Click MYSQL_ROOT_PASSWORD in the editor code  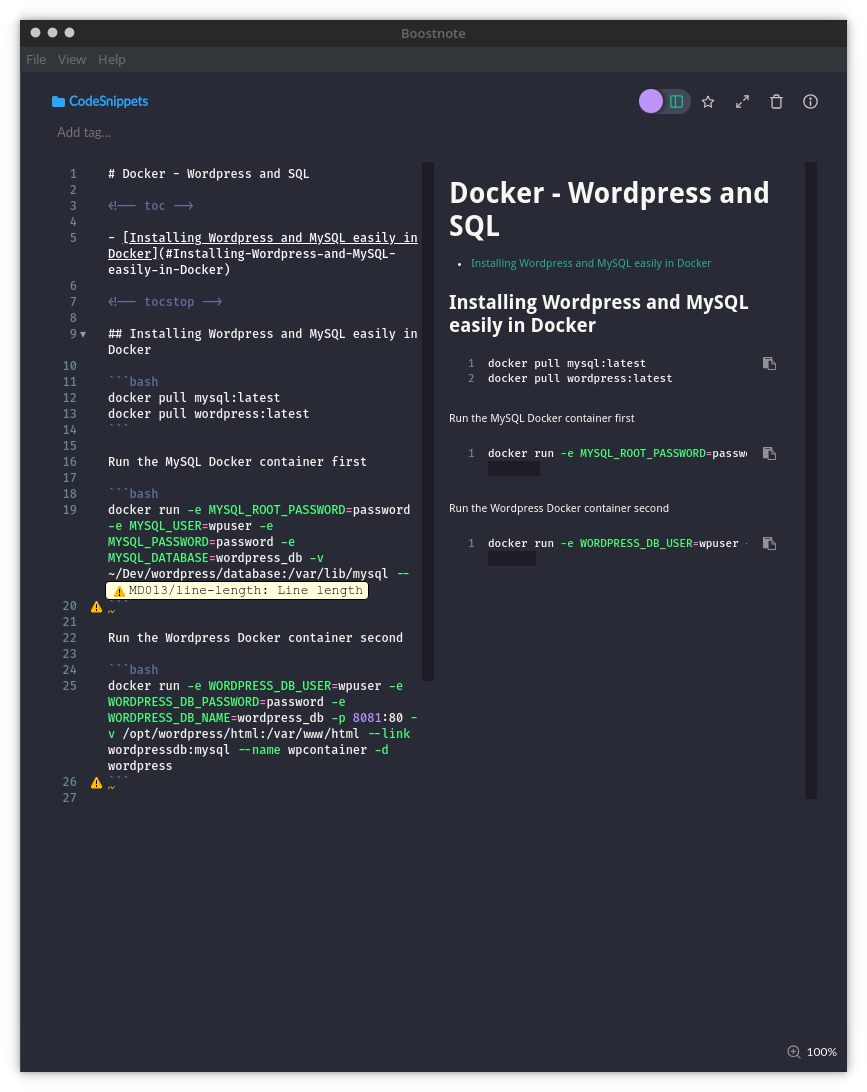point(277,510)
